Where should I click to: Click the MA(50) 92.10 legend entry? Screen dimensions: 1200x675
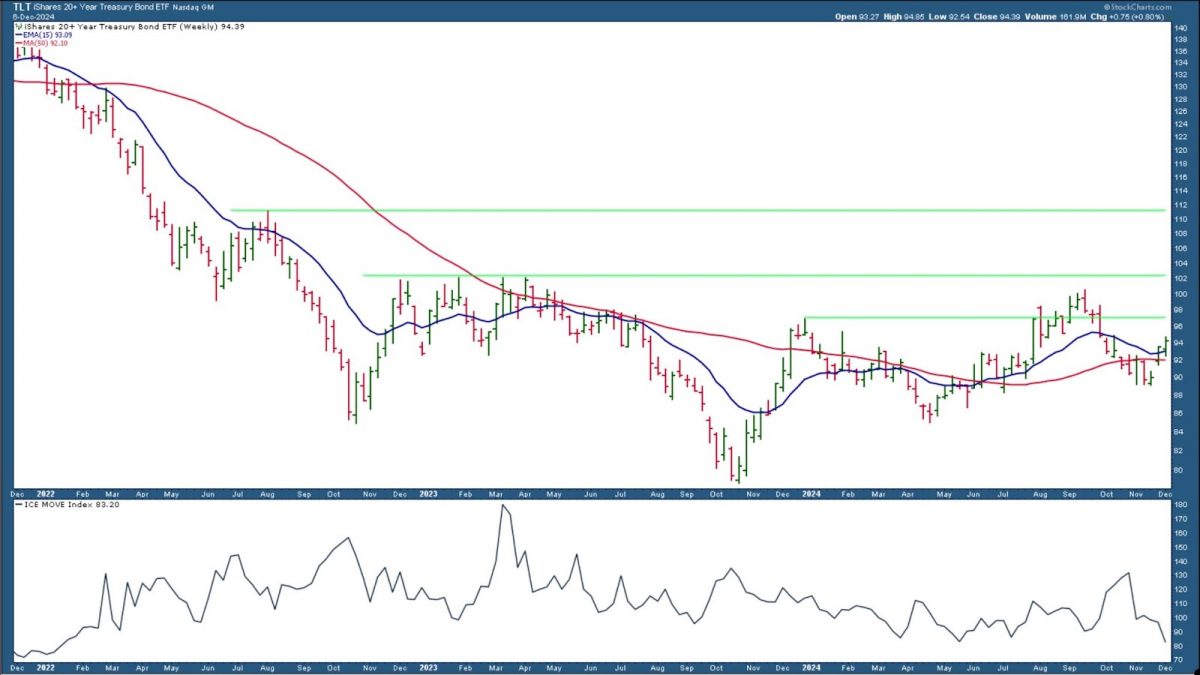[44, 45]
